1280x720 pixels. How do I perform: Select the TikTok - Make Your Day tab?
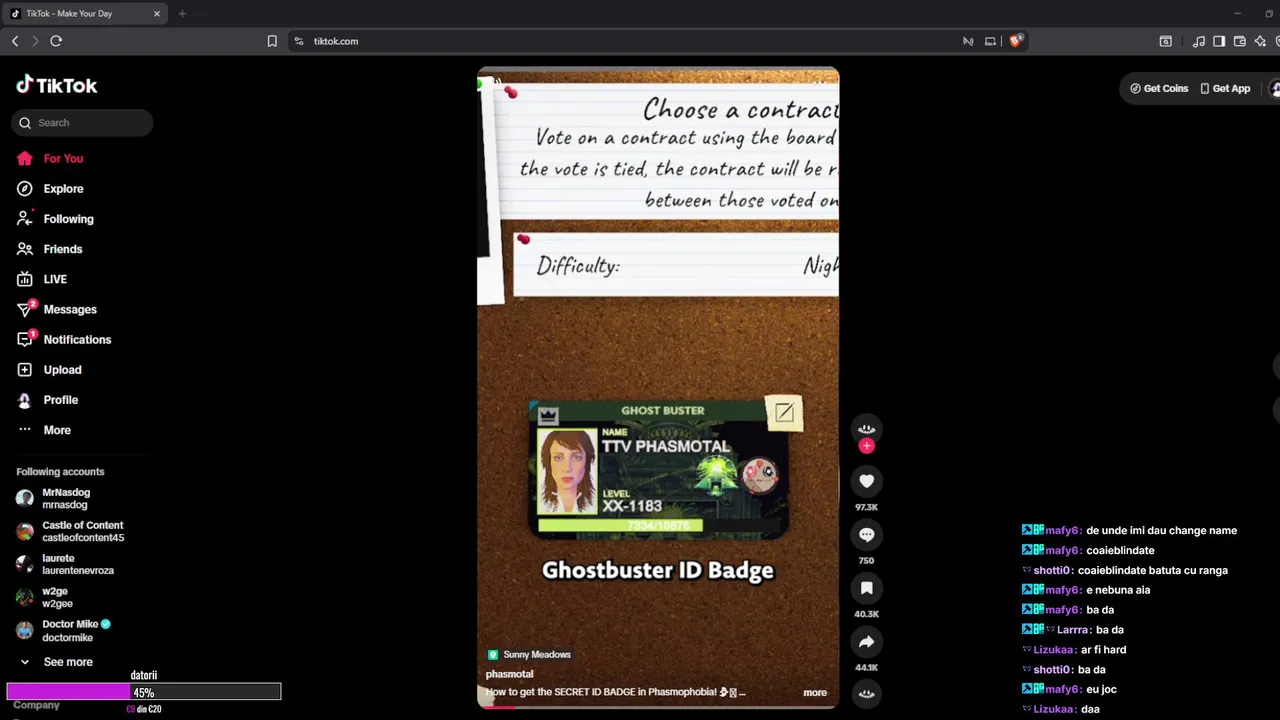pyautogui.click(x=85, y=14)
